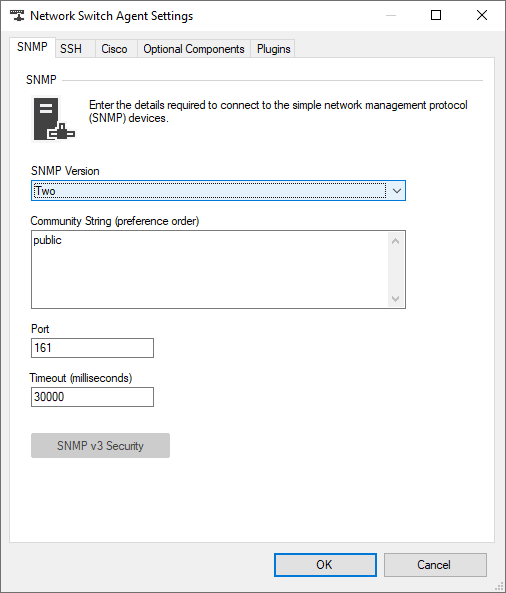Open the SNMP Version dropdown arrow
506x593 pixels.
click(396, 191)
